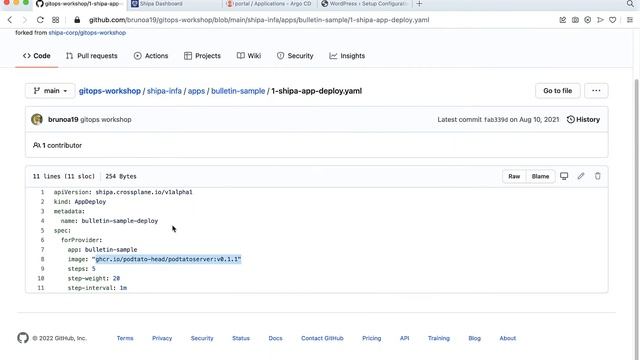Open footer About link

point(508,338)
